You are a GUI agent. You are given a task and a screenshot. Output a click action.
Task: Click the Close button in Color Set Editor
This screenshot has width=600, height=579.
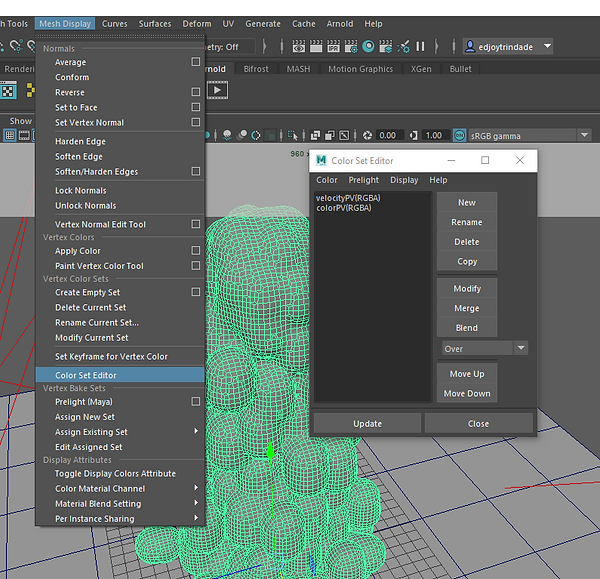478,424
